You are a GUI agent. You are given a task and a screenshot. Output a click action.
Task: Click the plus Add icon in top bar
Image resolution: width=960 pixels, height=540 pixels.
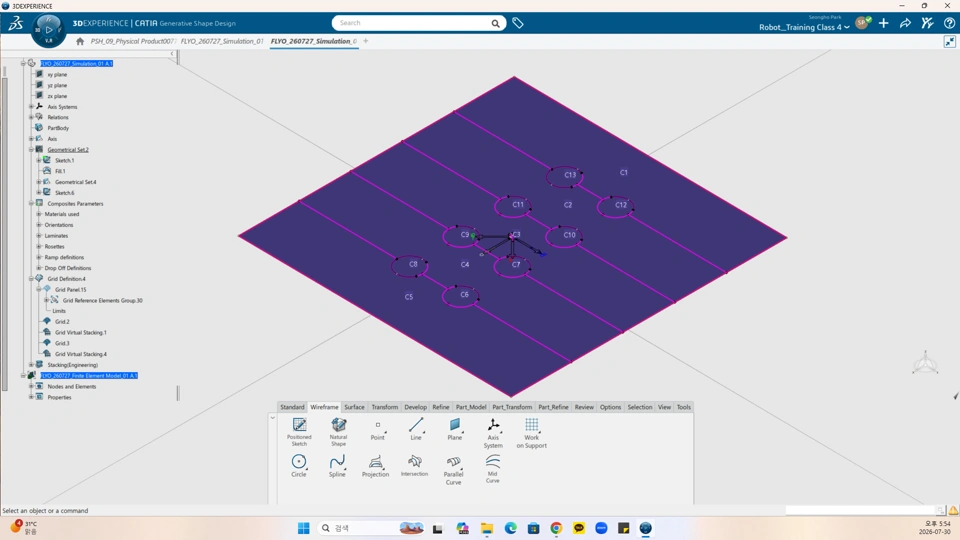click(x=883, y=23)
